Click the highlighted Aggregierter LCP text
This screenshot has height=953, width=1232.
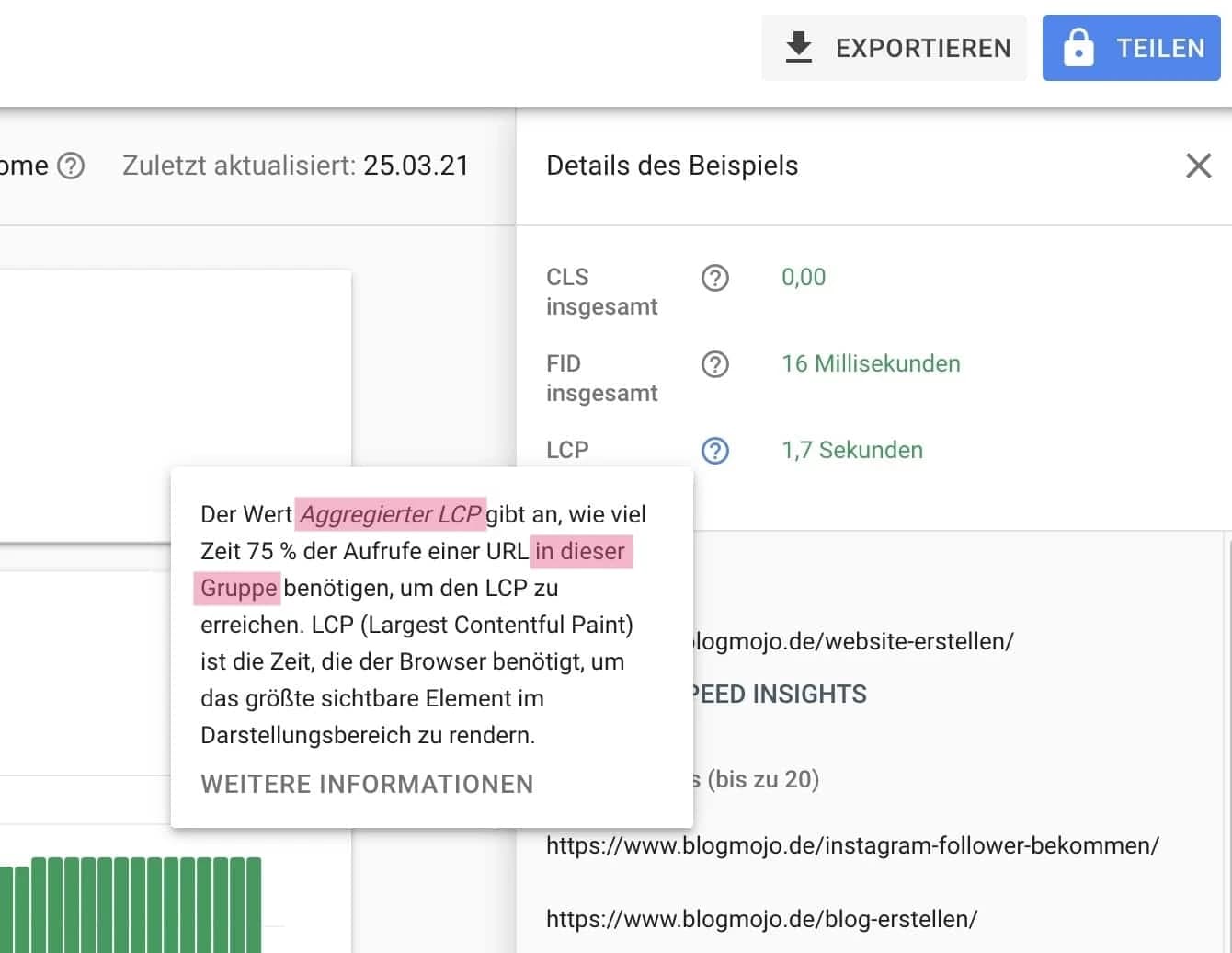390,514
